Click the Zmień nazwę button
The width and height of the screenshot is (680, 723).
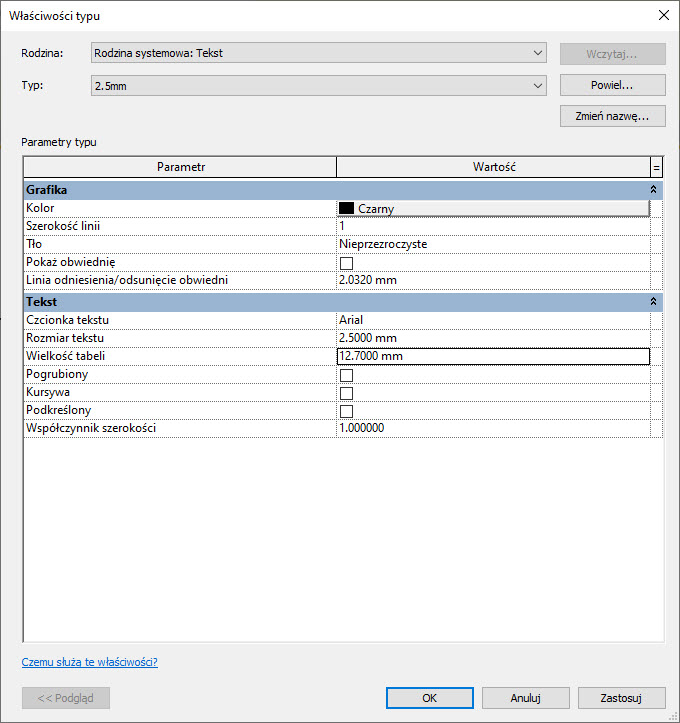point(612,117)
